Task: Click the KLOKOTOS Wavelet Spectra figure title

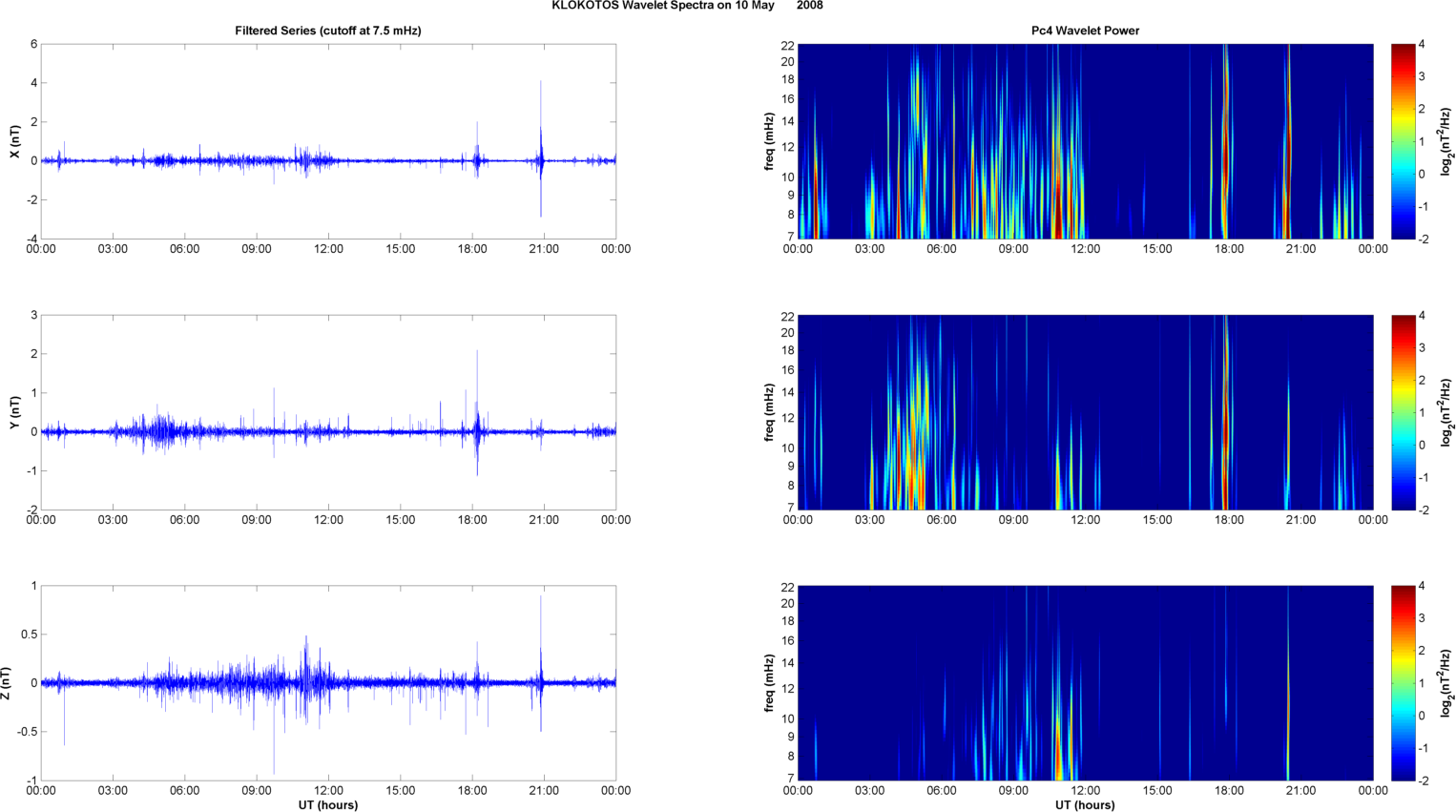Action: (x=687, y=6)
